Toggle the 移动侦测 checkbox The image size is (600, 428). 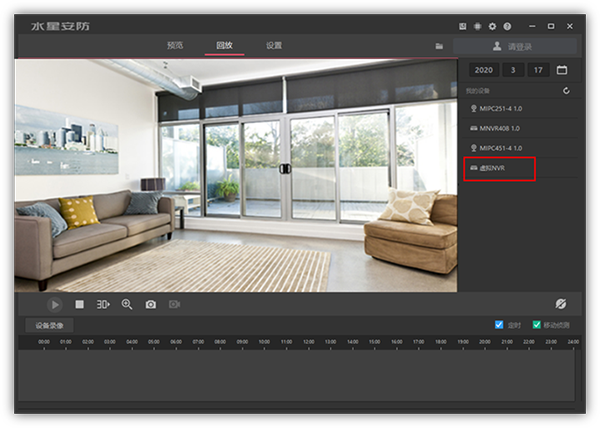coord(537,324)
